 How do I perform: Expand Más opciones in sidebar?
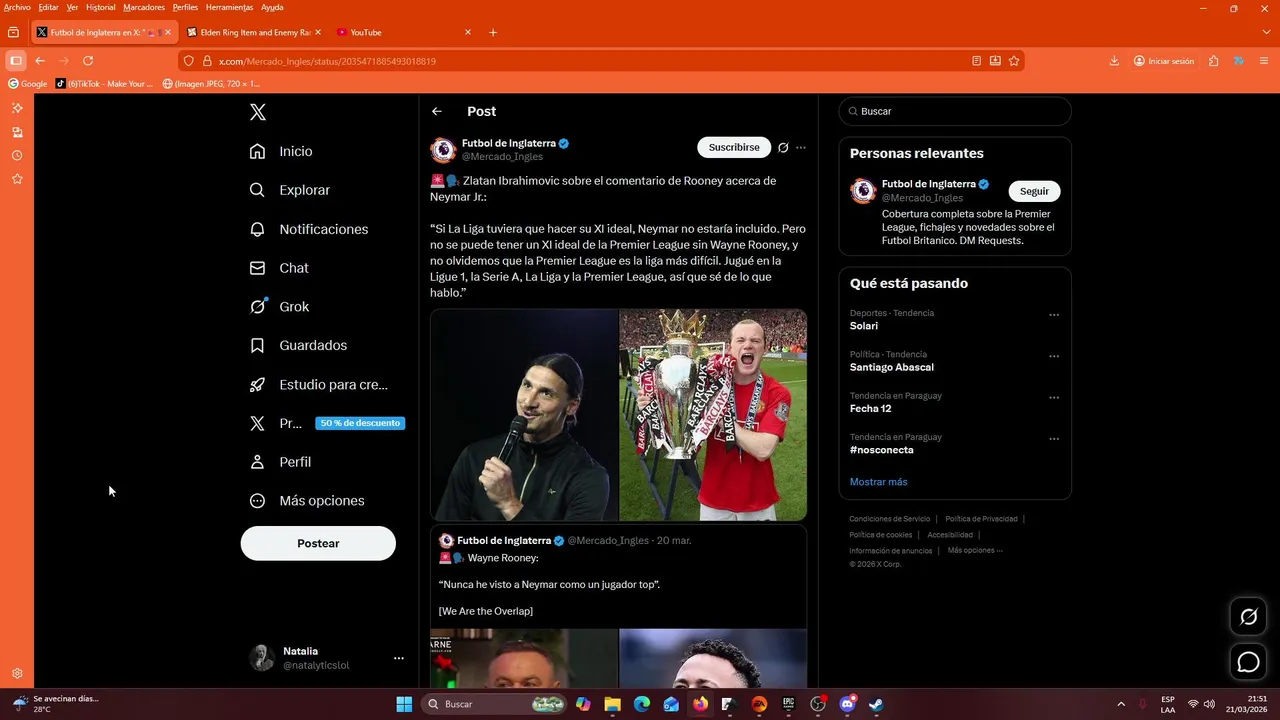coord(307,501)
